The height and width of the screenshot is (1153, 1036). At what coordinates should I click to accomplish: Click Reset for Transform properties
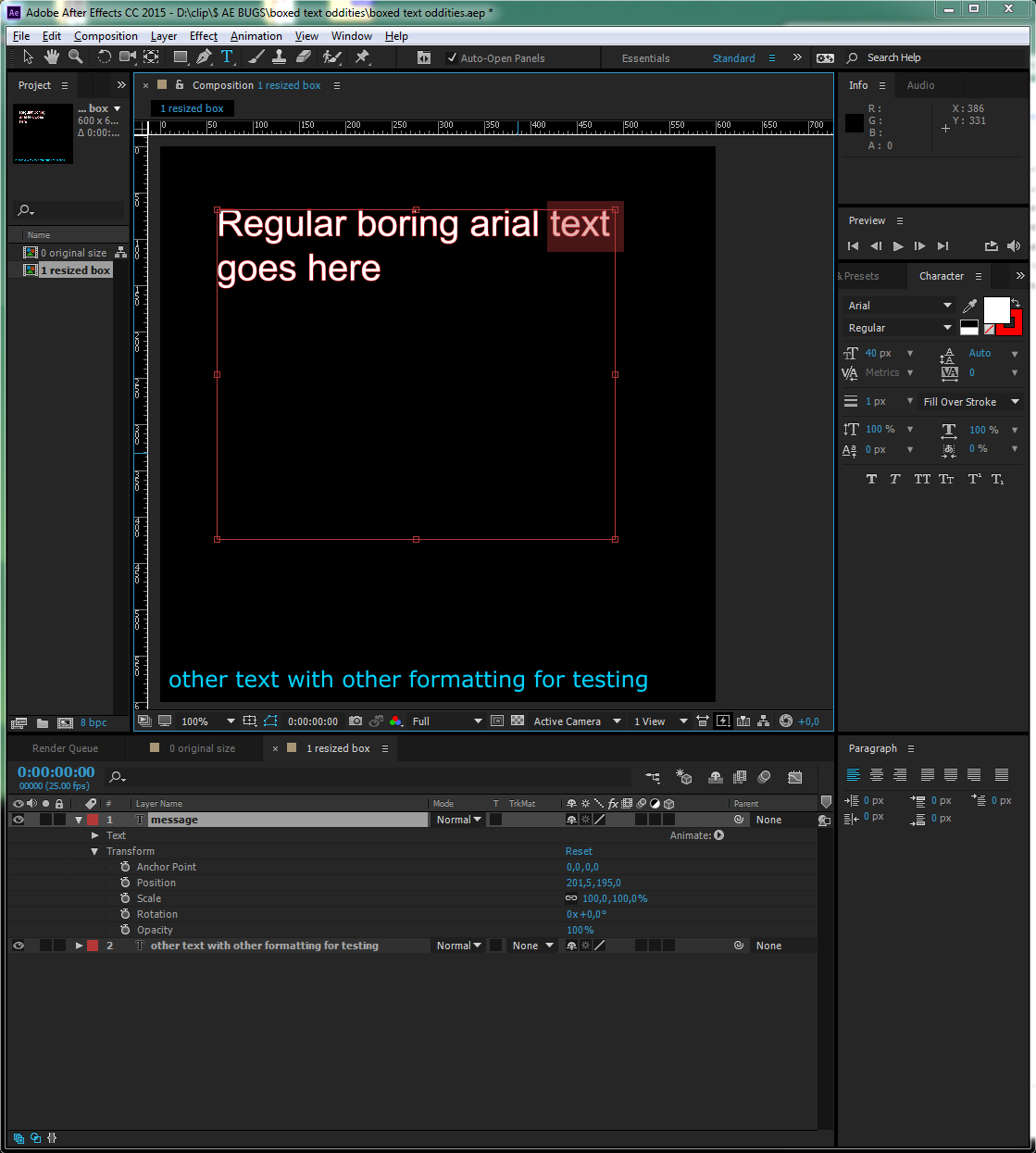pyautogui.click(x=579, y=851)
